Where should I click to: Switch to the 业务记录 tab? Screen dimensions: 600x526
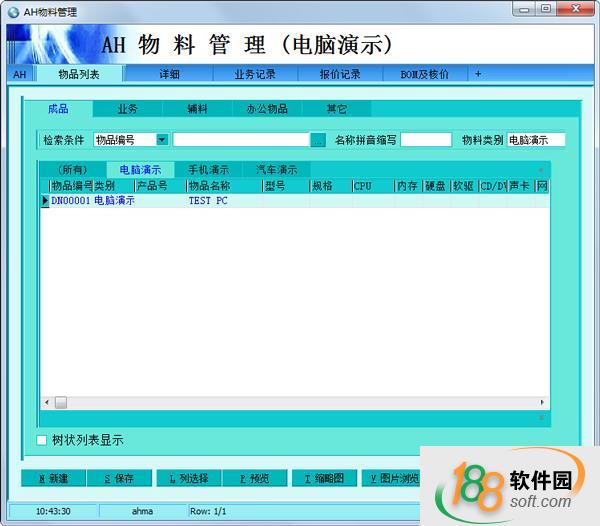(x=255, y=74)
